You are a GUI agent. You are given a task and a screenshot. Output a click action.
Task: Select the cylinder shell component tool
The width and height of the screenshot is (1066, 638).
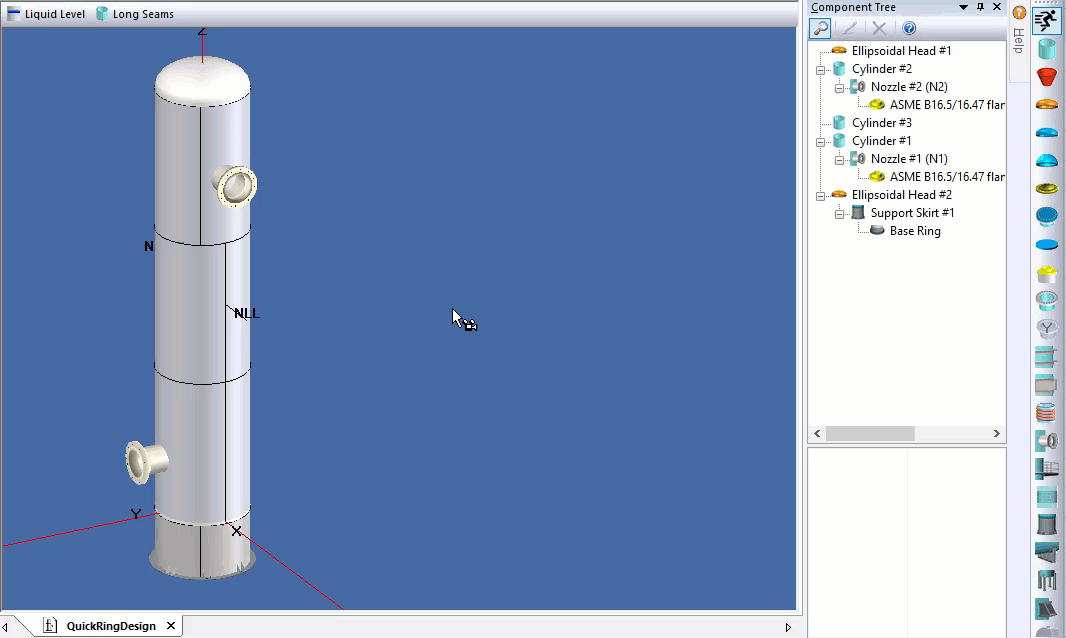click(1047, 49)
